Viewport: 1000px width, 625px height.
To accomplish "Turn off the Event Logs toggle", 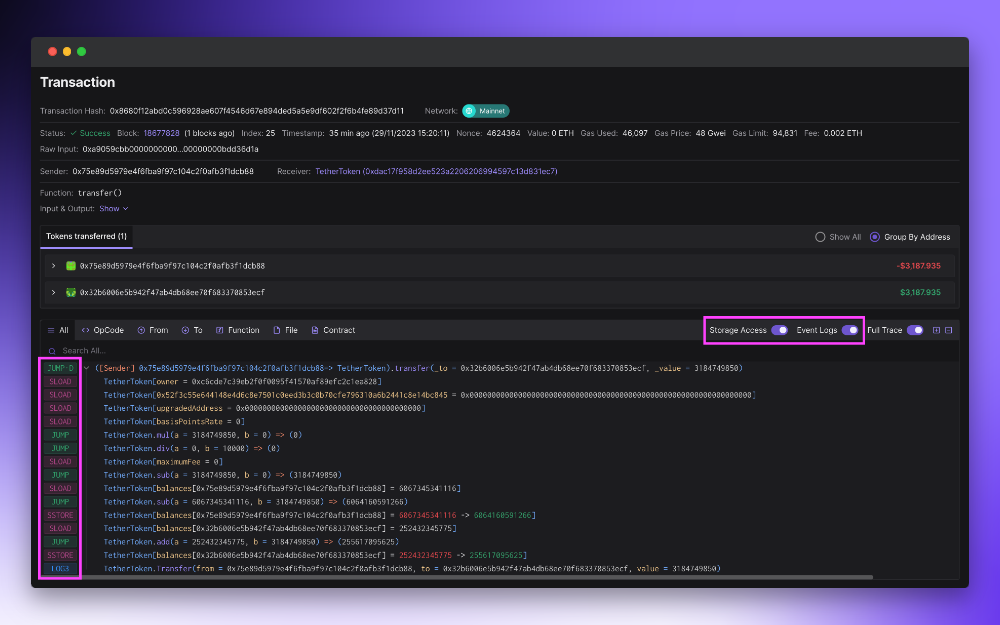I will coord(851,329).
